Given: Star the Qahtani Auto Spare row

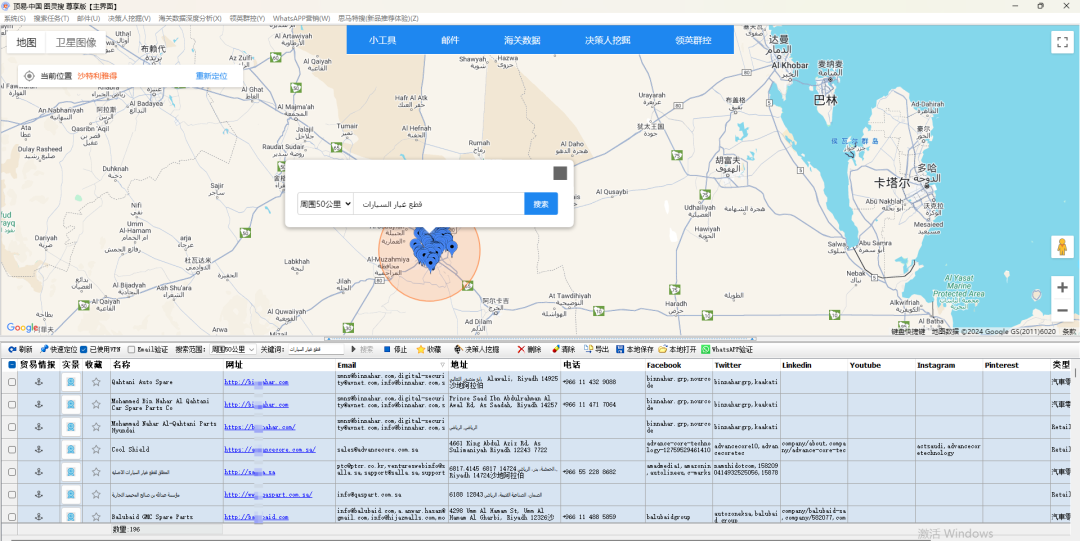Looking at the screenshot, I should tap(96, 382).
